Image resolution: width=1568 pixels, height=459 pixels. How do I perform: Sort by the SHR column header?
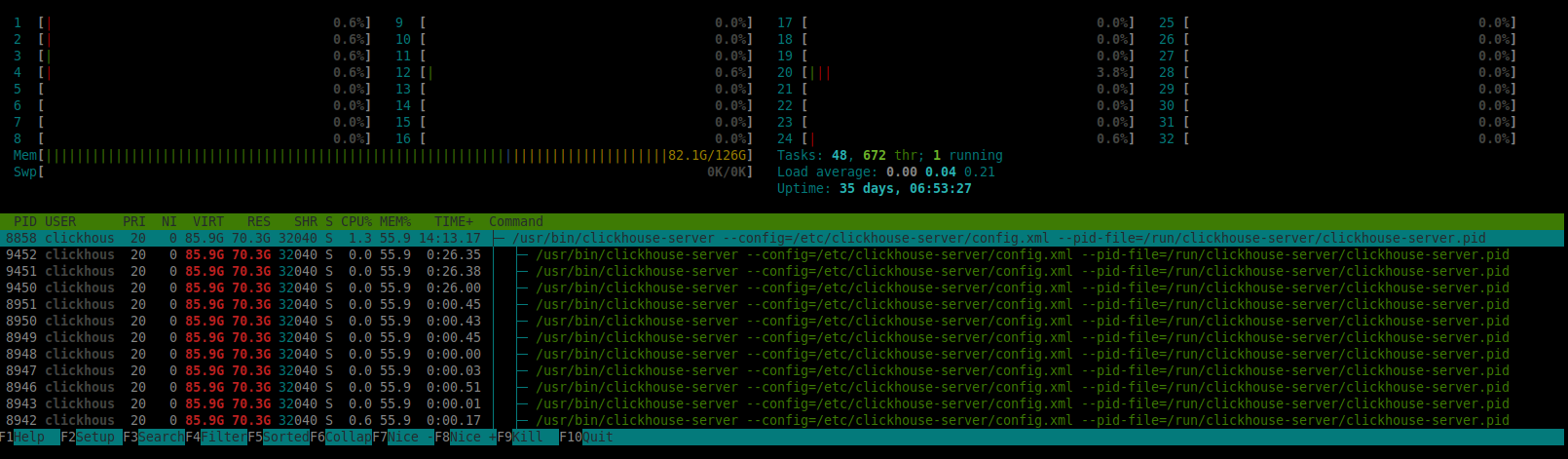306,221
